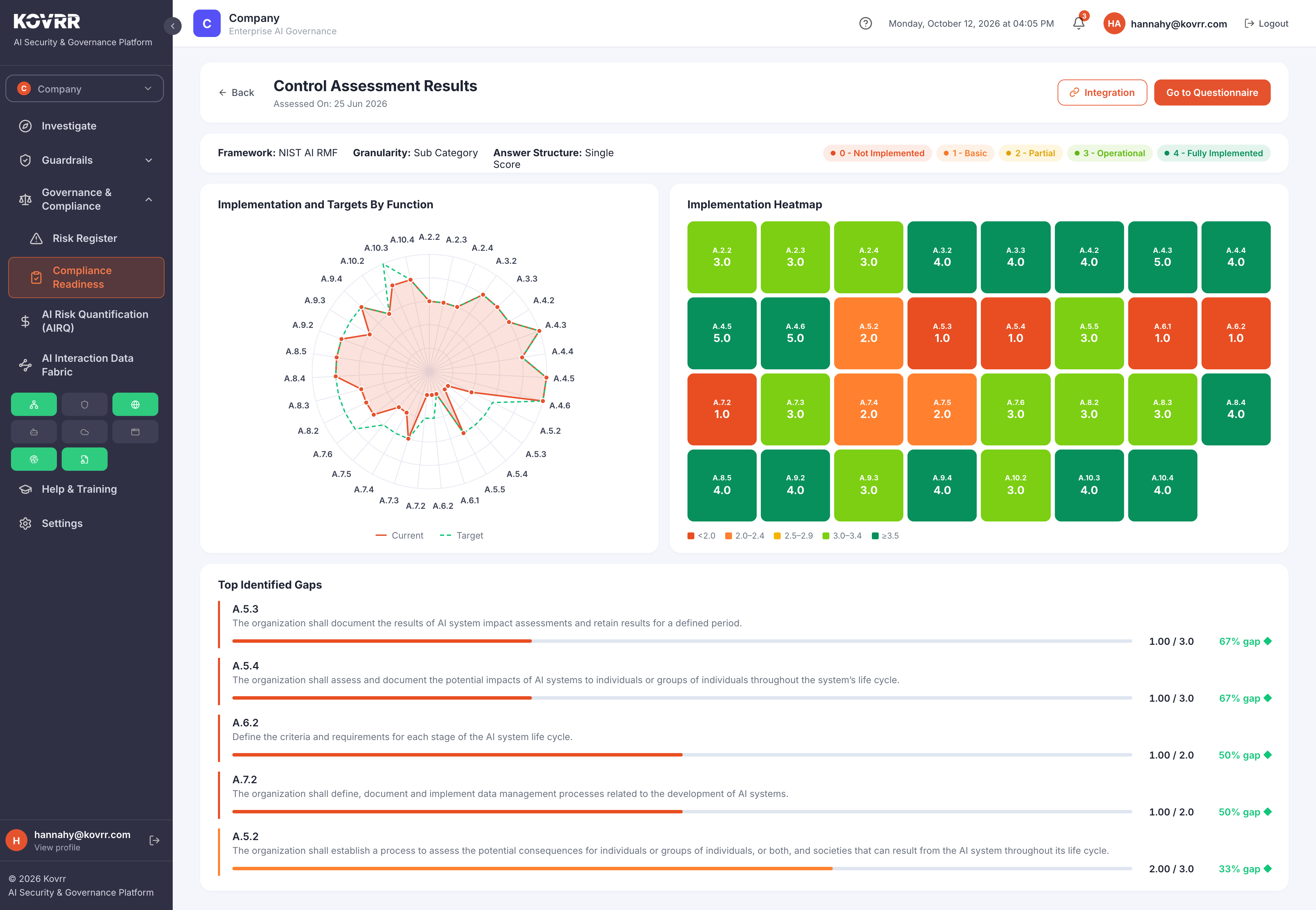
Task: Toggle the '0 - Not Implemented' score chip
Action: coord(877,153)
